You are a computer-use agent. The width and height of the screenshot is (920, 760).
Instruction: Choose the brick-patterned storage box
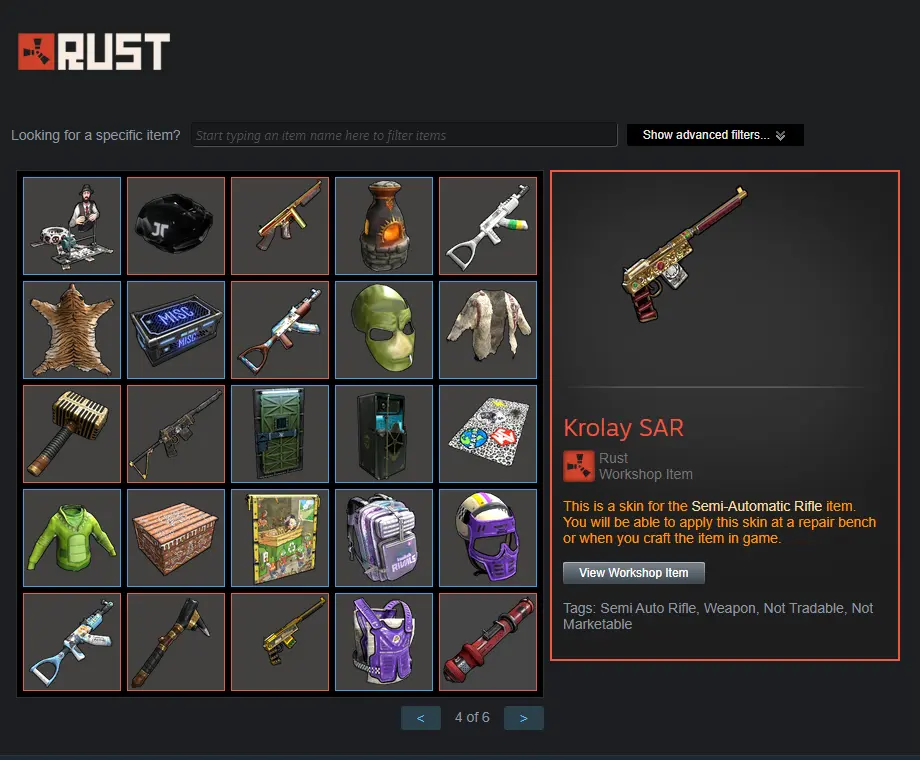pos(175,538)
